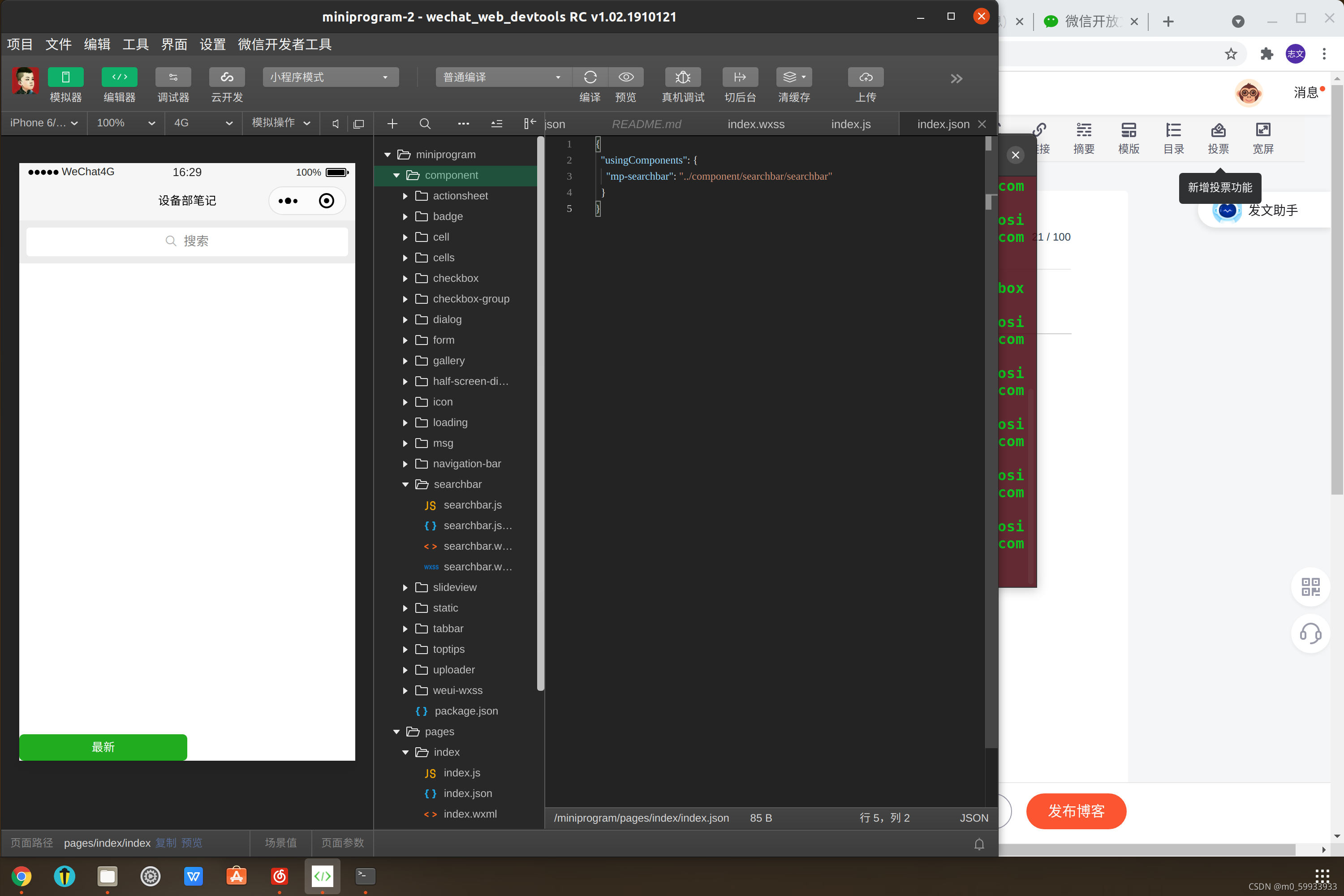Toggle the simulator panel button

click(x=66, y=77)
